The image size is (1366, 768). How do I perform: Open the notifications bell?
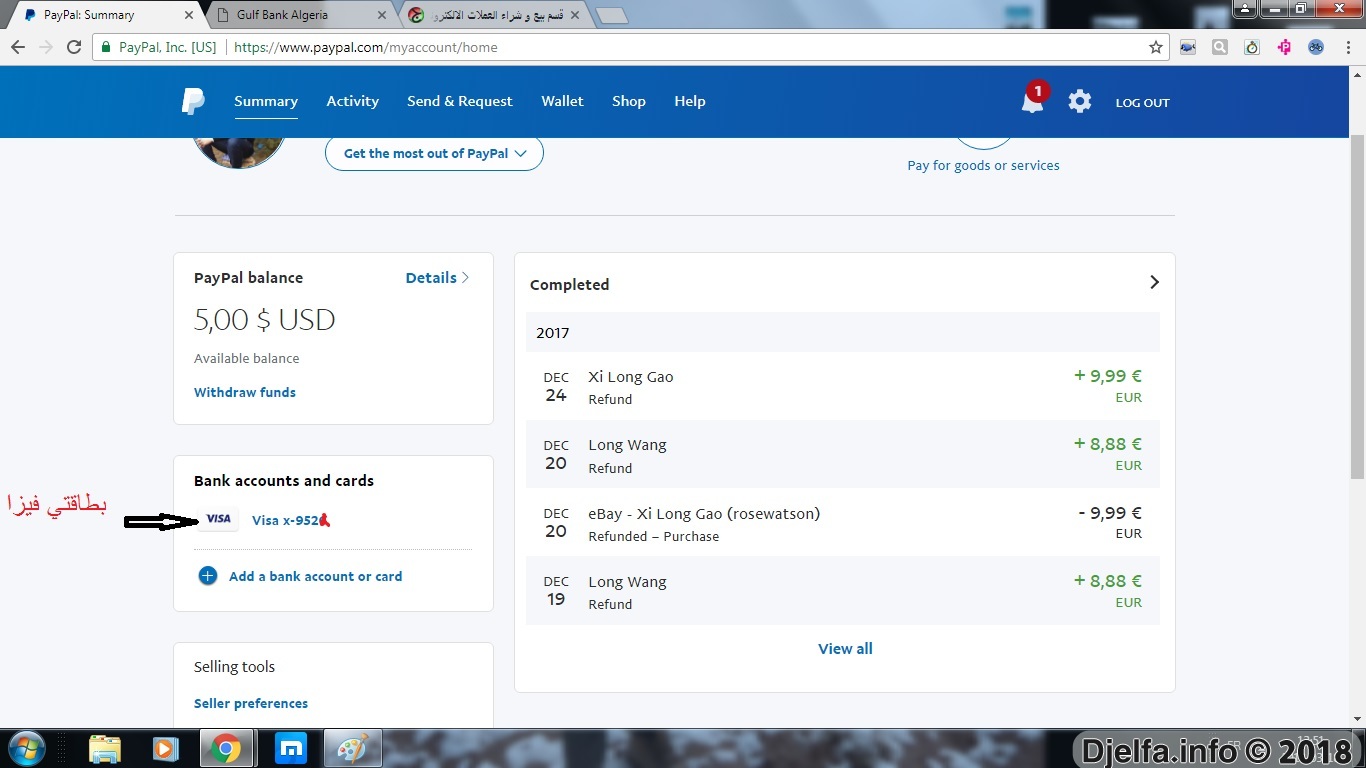click(1032, 101)
